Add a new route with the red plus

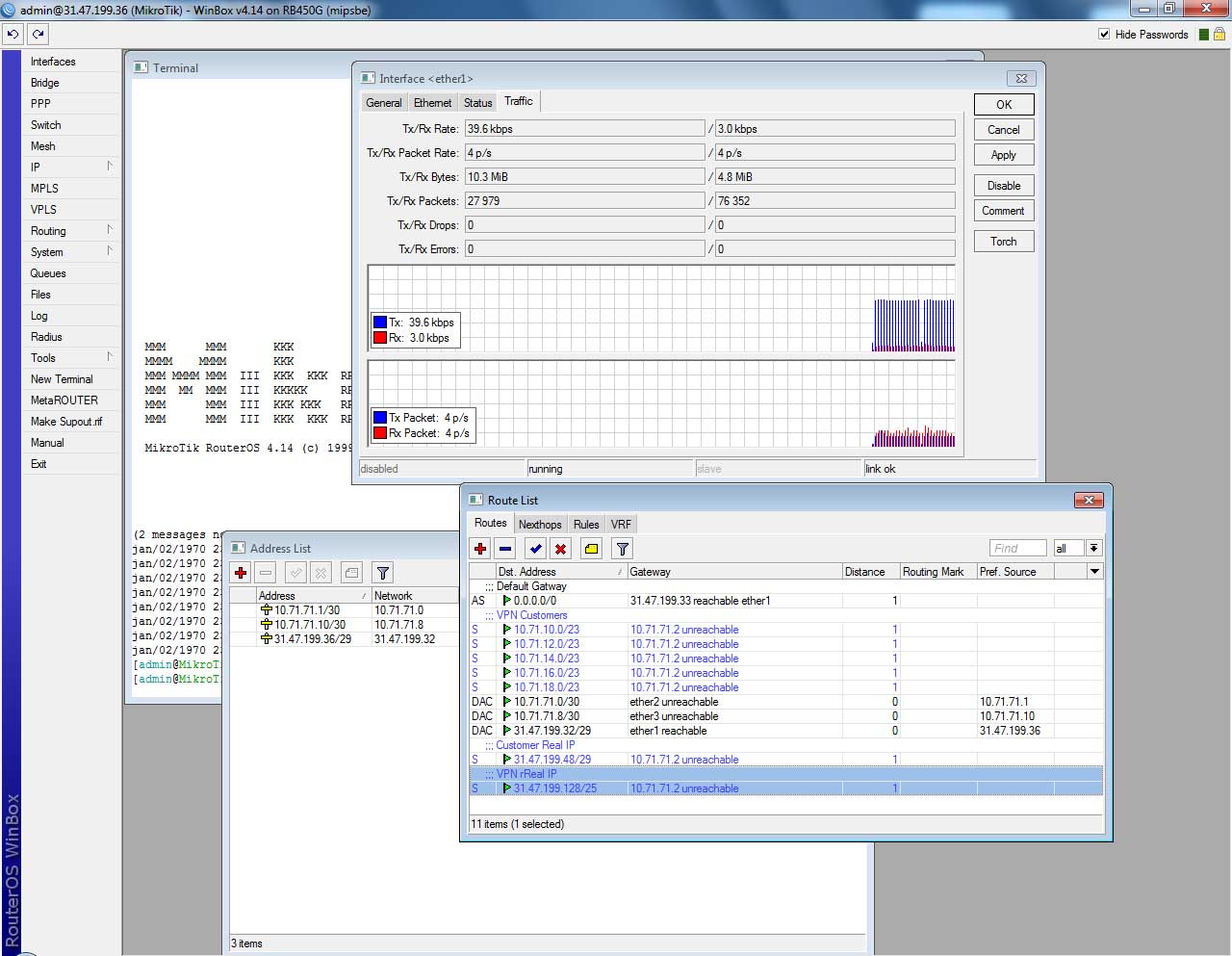tap(480, 549)
